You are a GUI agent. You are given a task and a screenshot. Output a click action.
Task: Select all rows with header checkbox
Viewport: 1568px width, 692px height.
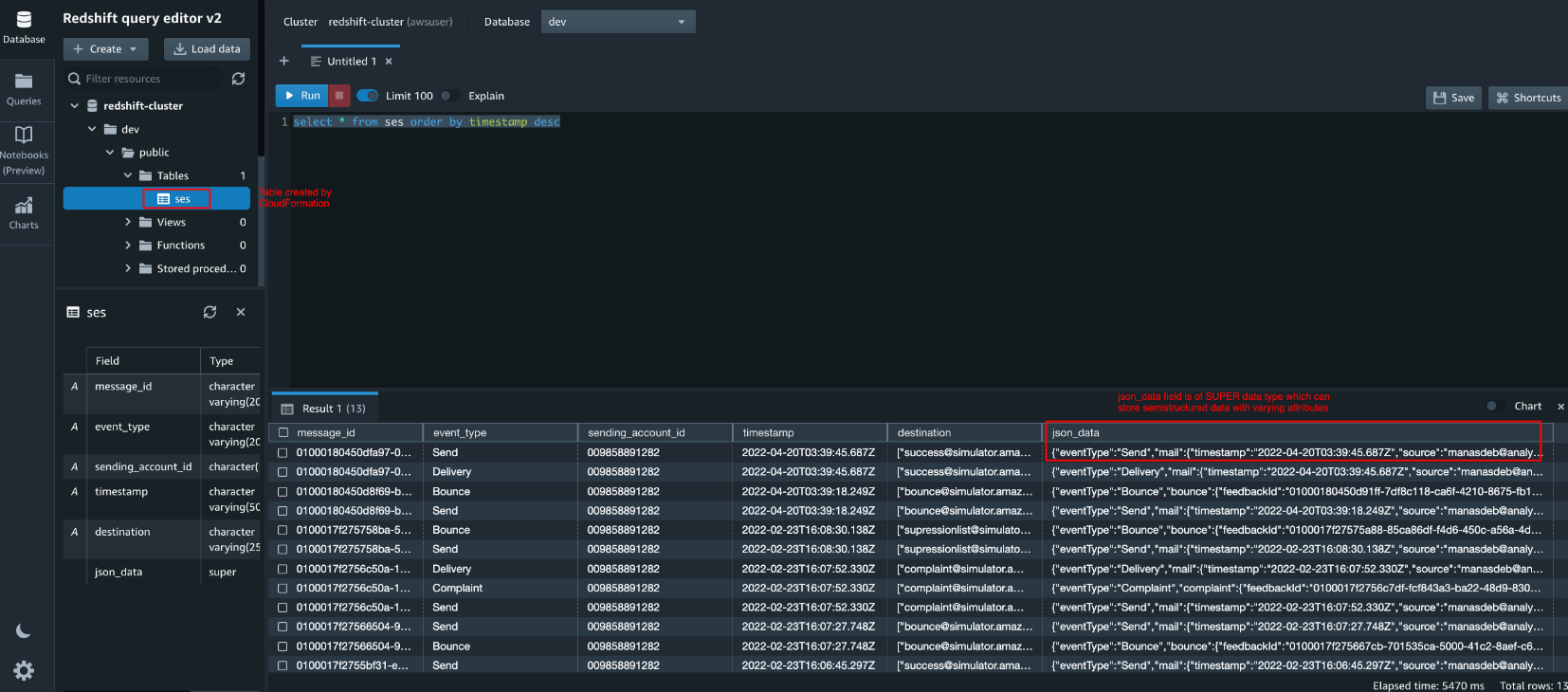pos(283,432)
